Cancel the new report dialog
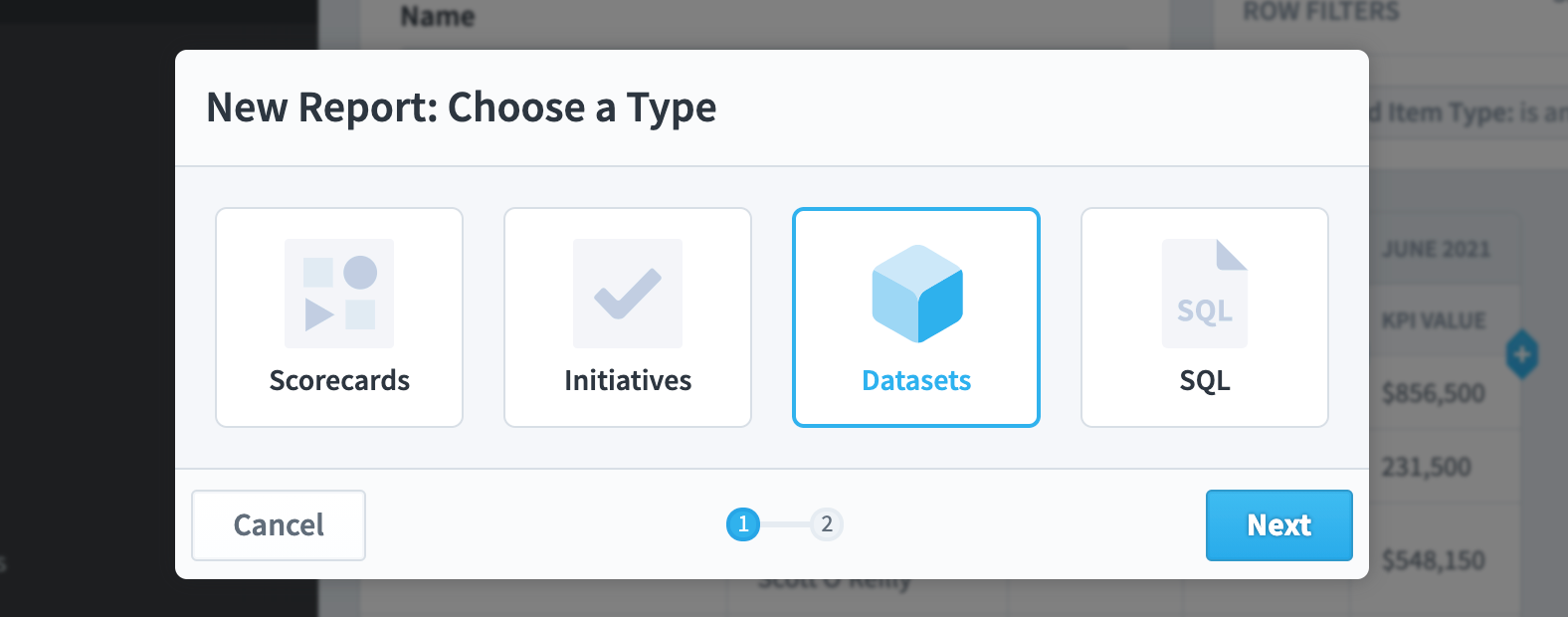 (279, 525)
